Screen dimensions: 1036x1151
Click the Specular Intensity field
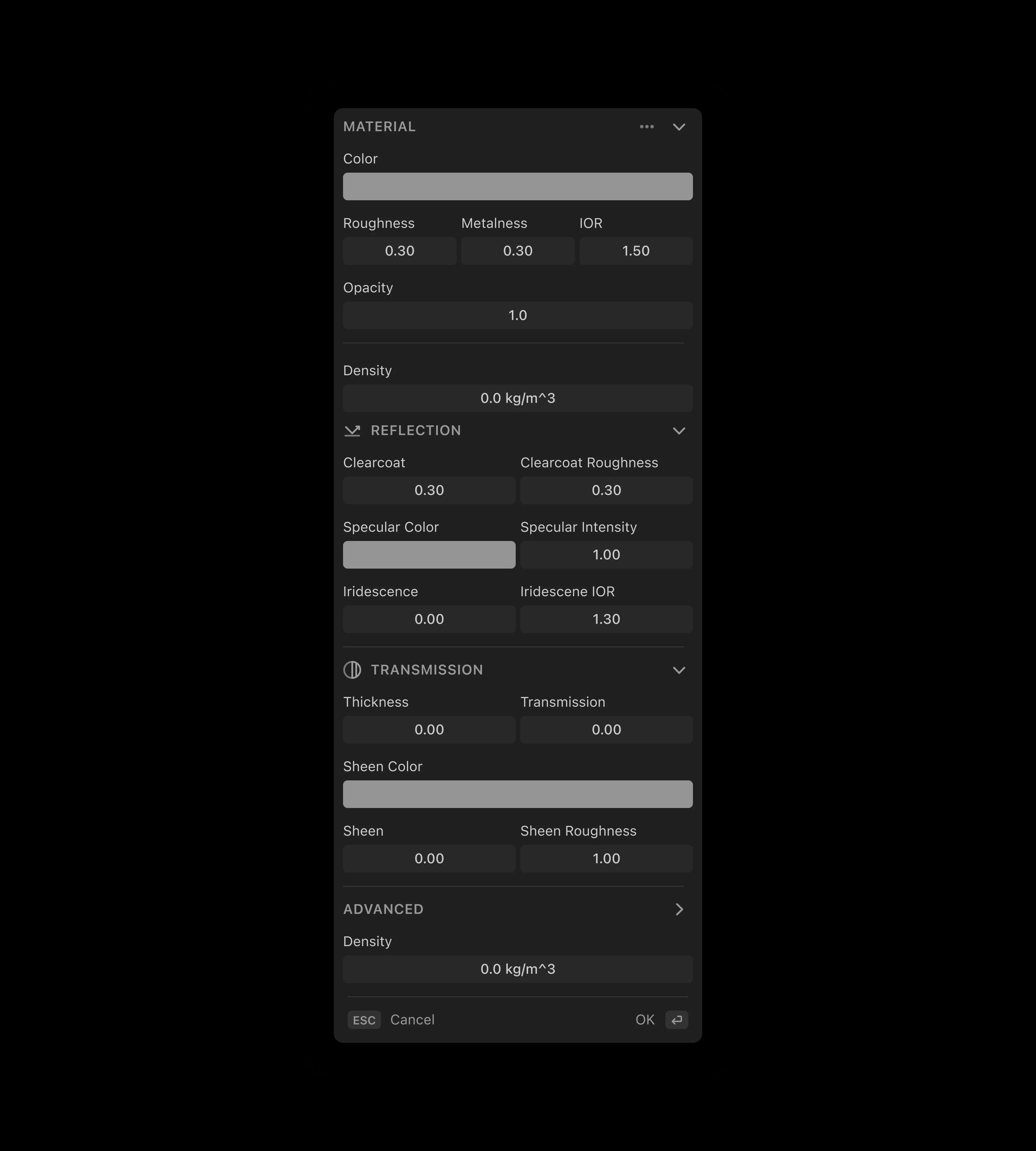coord(606,555)
